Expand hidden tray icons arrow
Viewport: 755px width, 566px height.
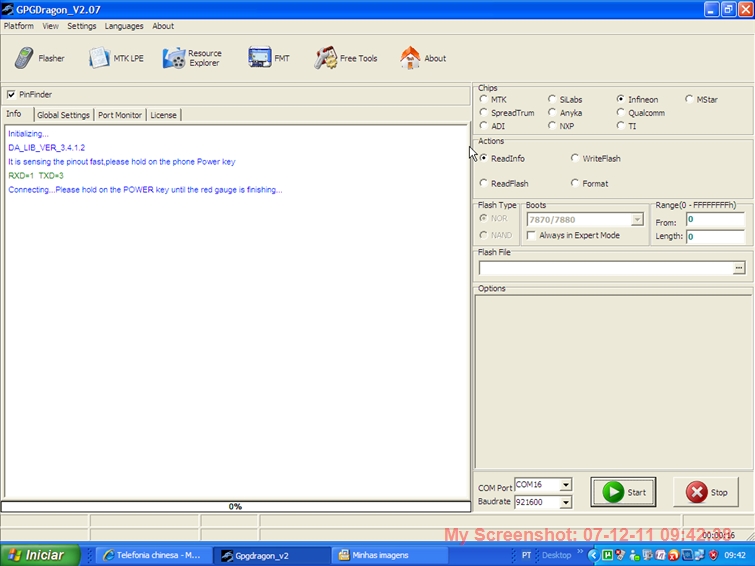pyautogui.click(x=593, y=555)
